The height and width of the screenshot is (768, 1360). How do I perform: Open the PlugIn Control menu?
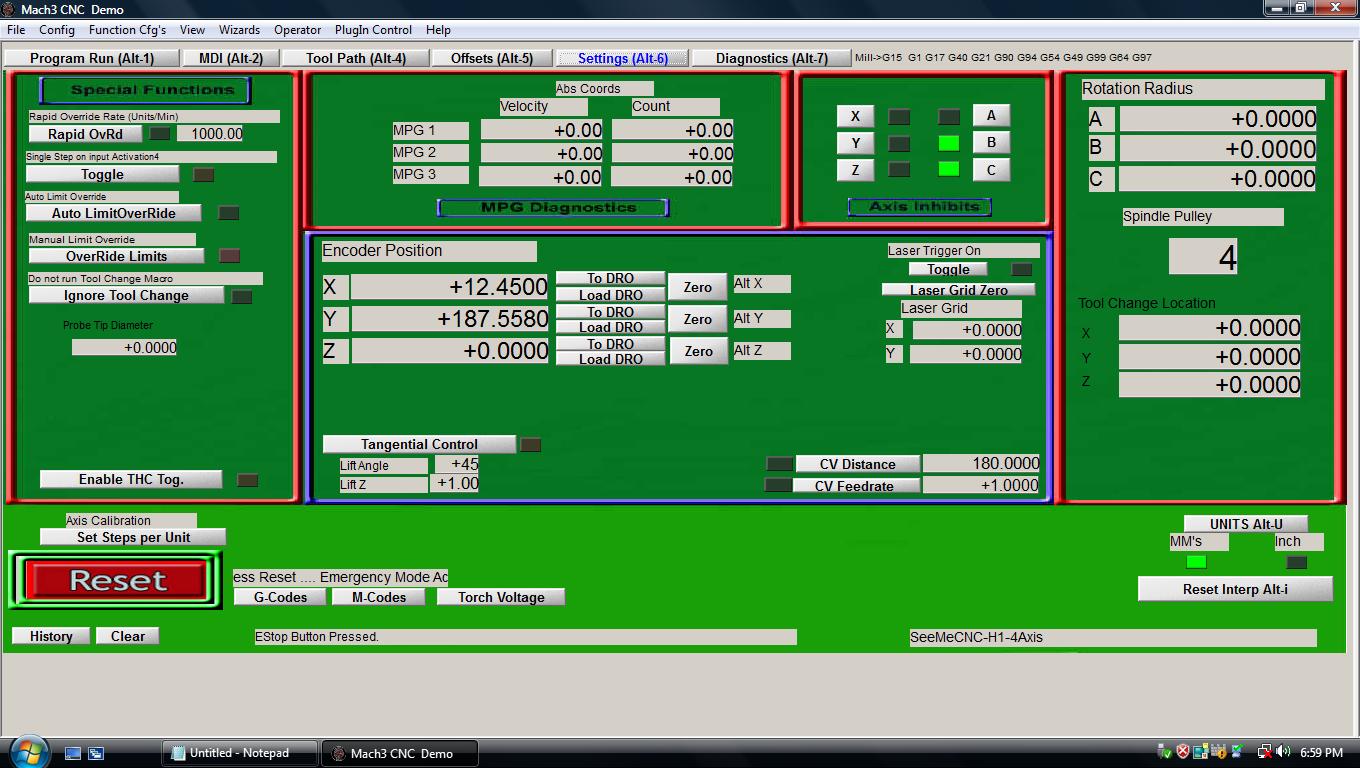click(x=373, y=30)
